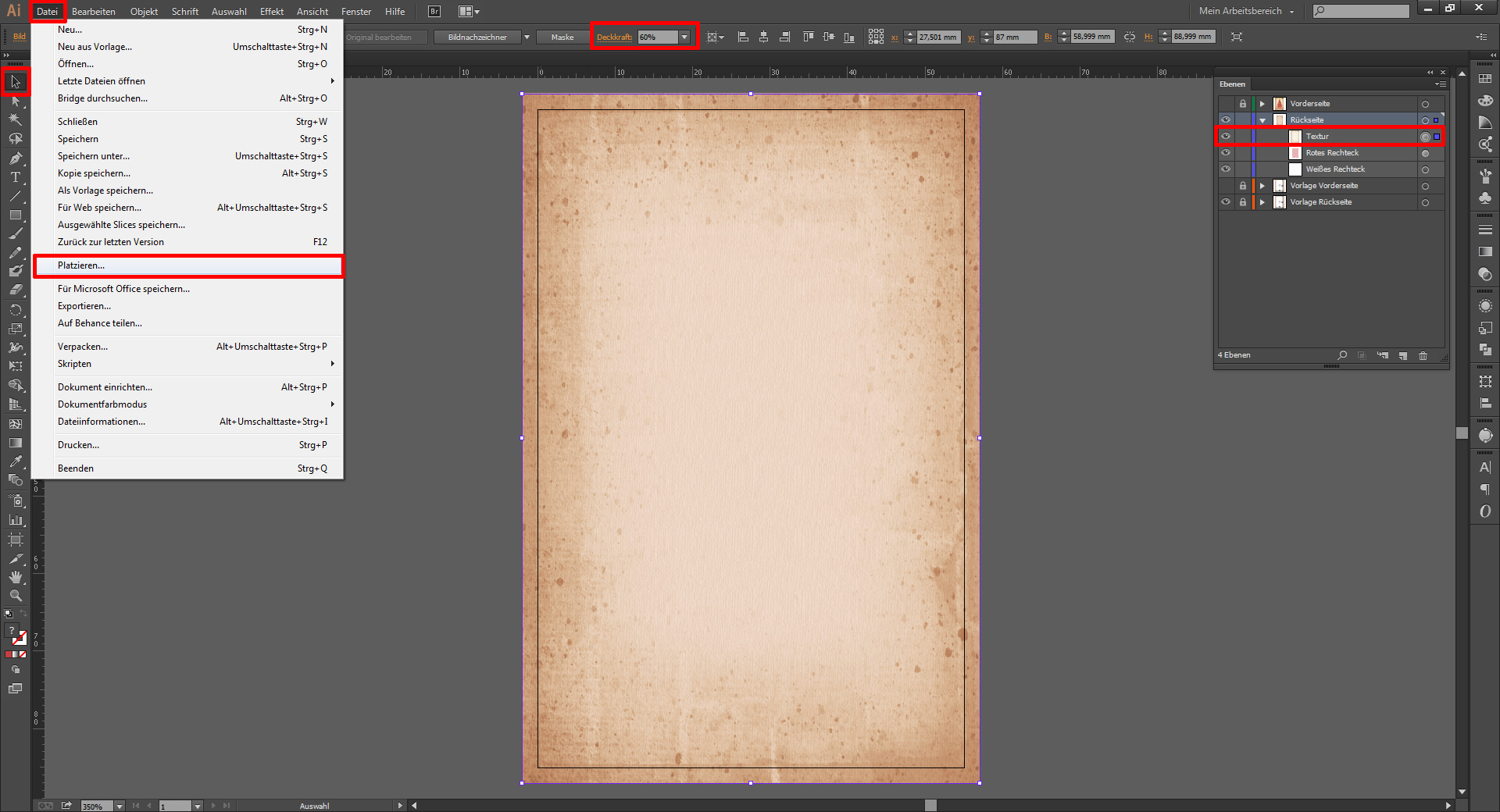This screenshot has width=1500, height=812.
Task: Click the Bildnachzeichner button
Action: [477, 37]
